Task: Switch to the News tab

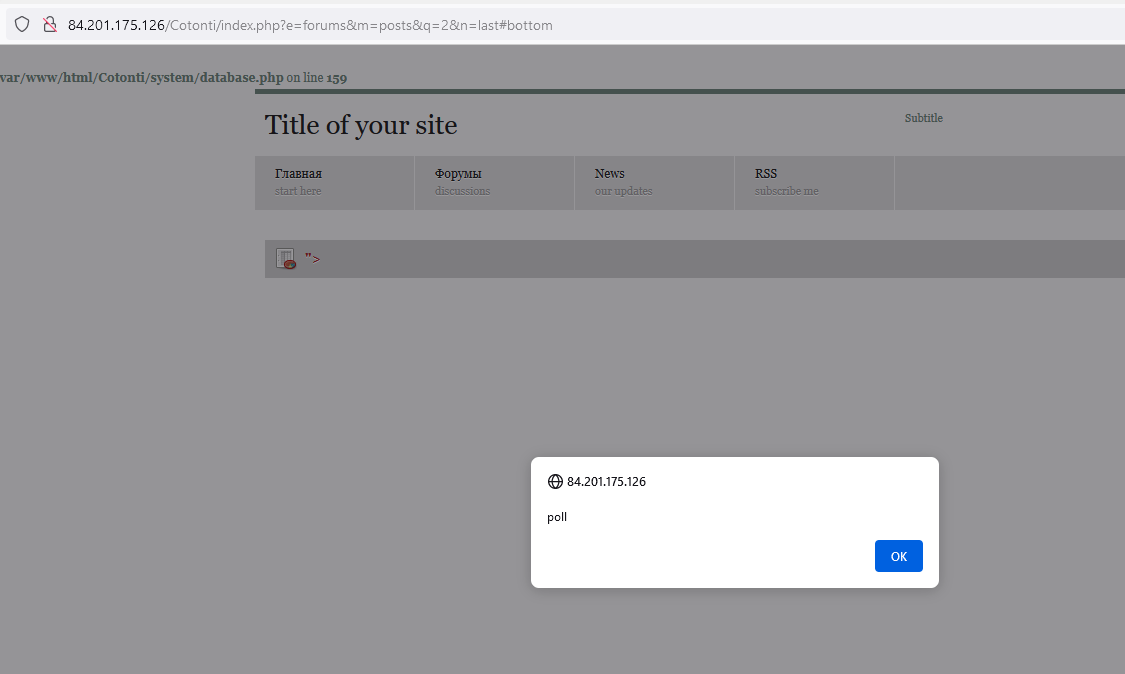Action: (x=609, y=173)
